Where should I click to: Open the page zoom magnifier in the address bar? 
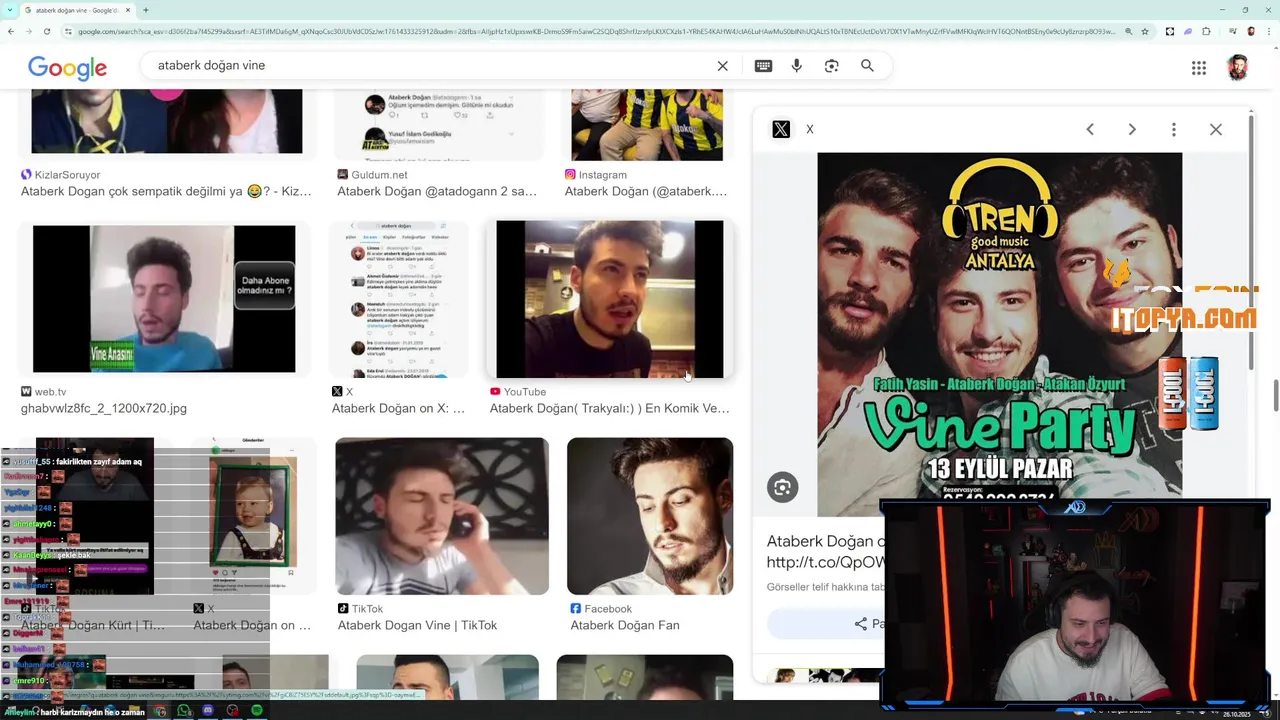pos(1128,31)
